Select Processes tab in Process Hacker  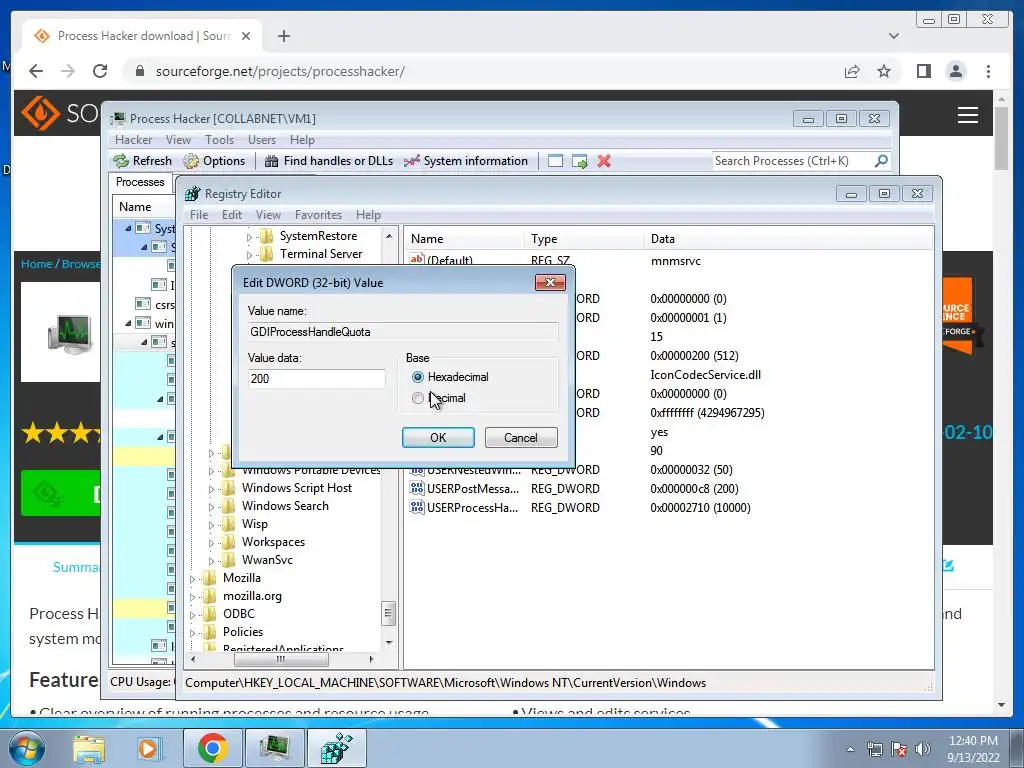[140, 182]
